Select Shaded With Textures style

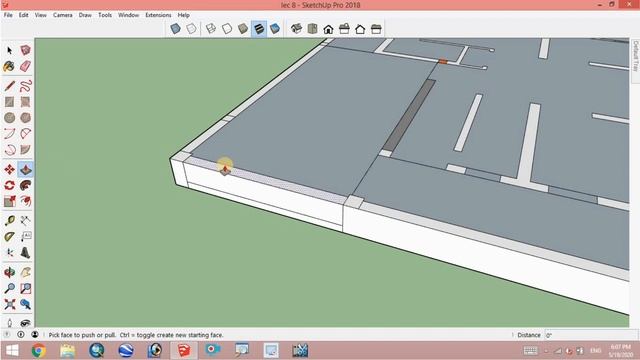(259, 29)
